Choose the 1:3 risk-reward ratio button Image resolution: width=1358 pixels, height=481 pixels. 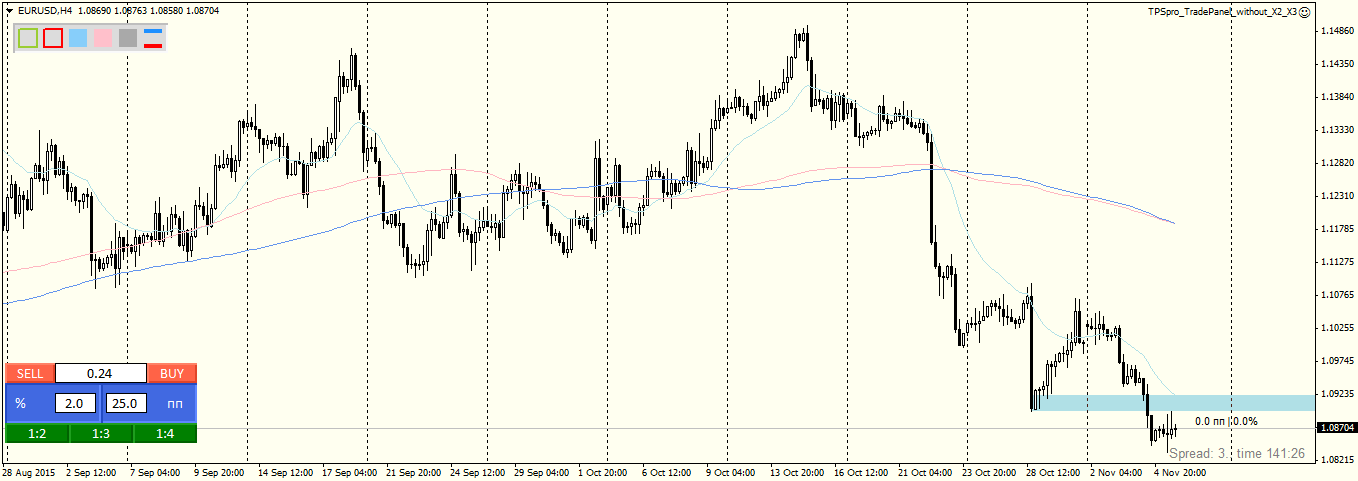(x=101, y=433)
